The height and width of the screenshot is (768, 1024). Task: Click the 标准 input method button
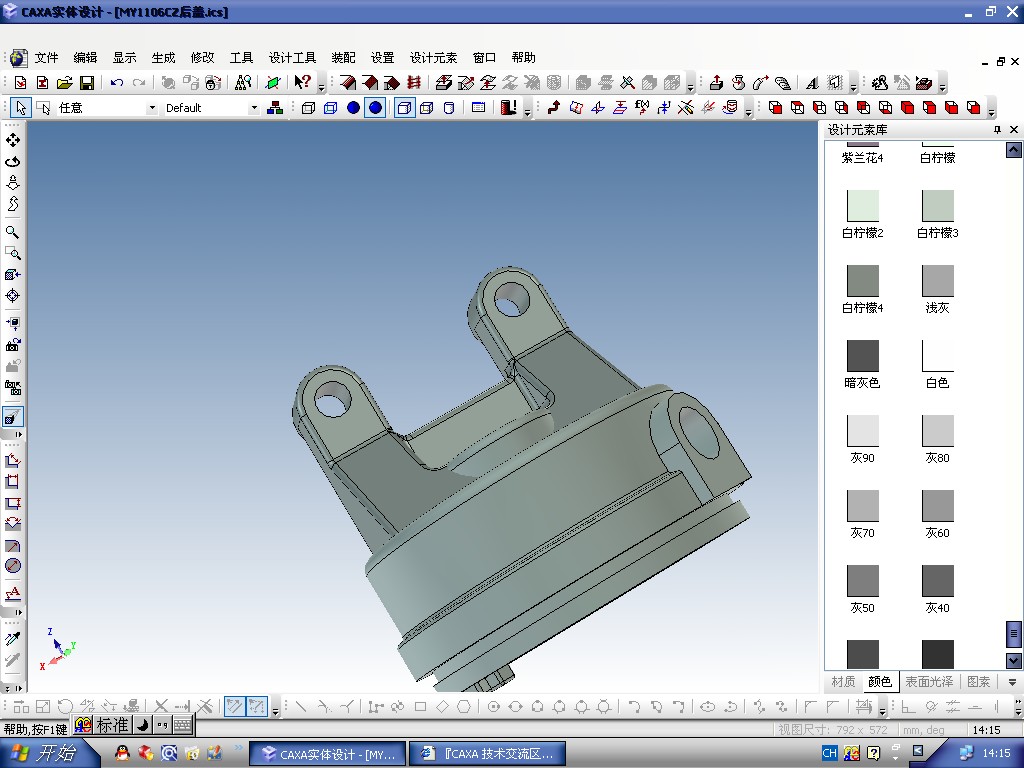pos(112,725)
